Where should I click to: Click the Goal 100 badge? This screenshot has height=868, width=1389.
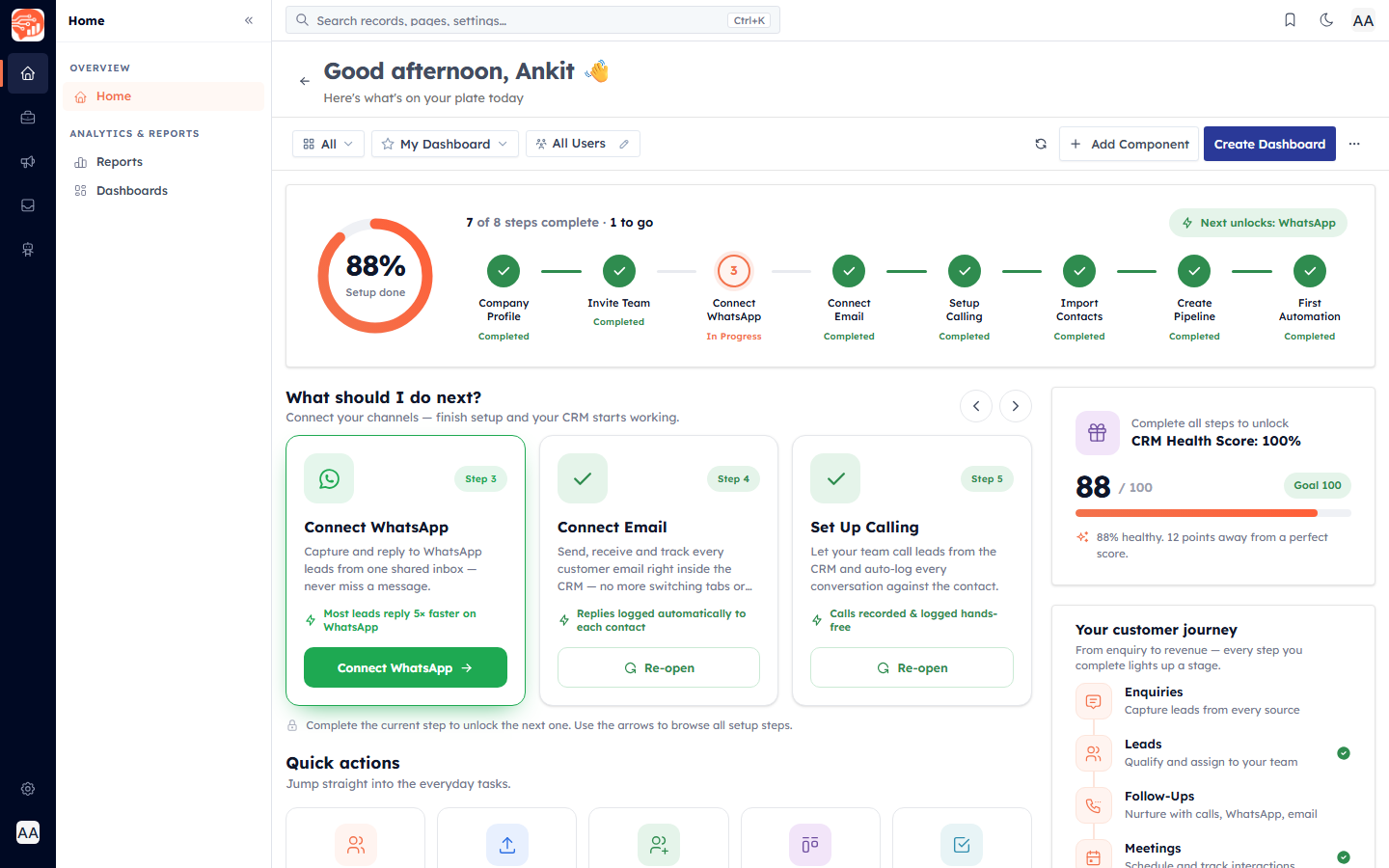pos(1318,485)
